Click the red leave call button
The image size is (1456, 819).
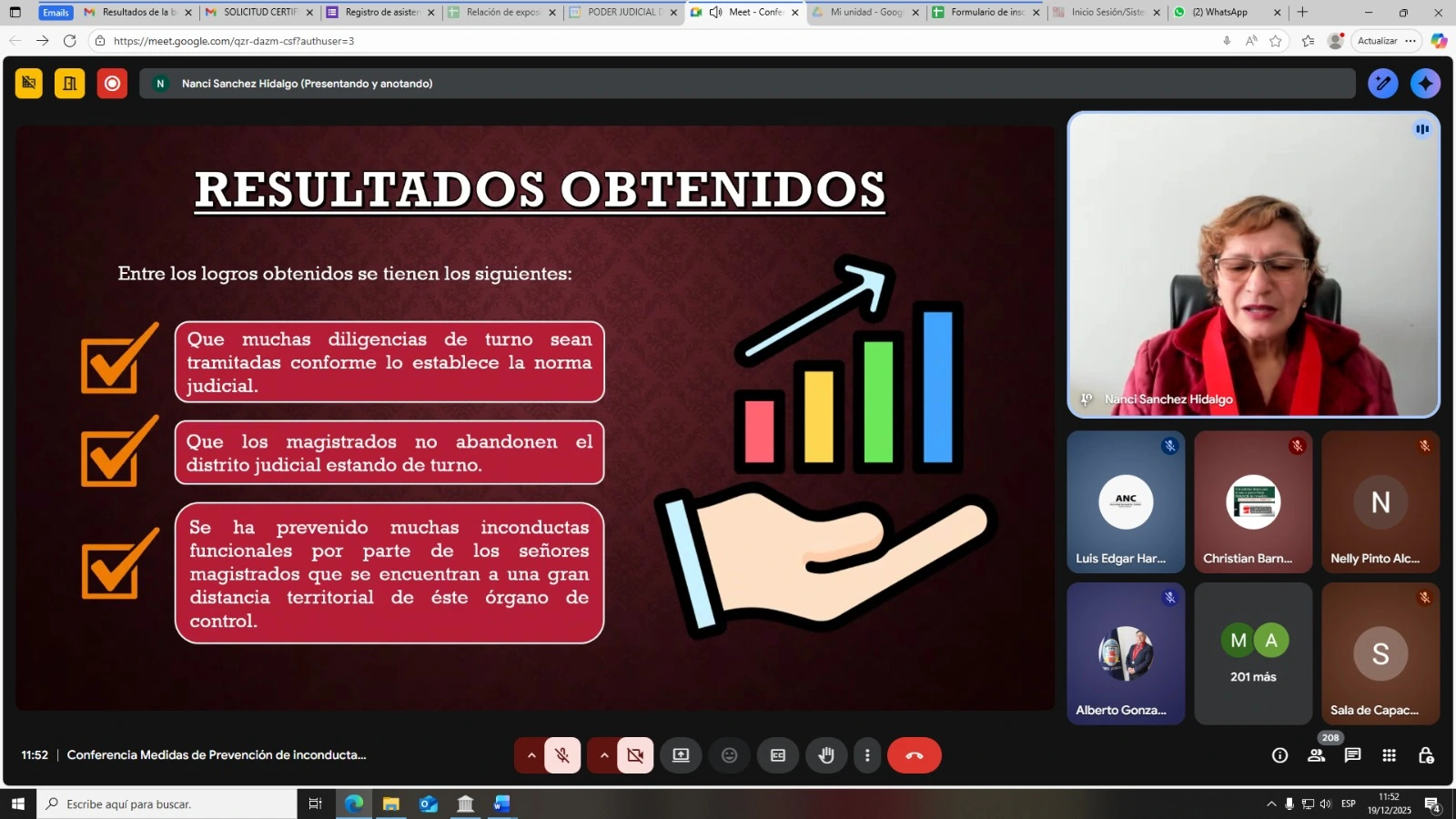914,755
